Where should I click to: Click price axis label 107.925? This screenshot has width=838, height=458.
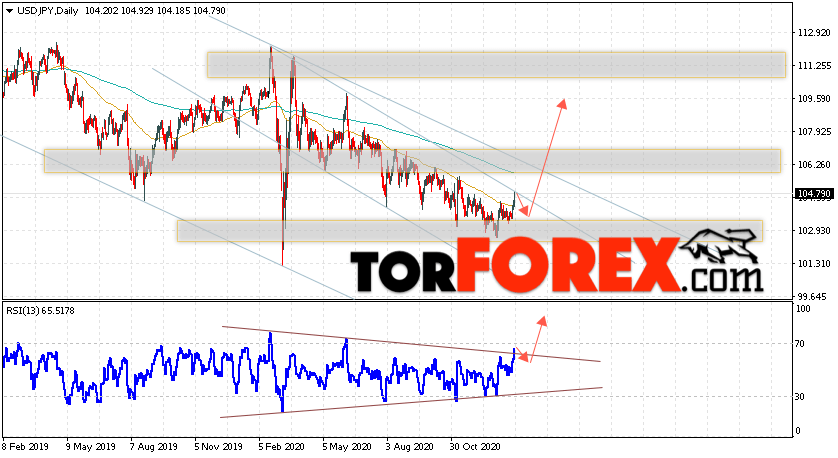tap(814, 131)
